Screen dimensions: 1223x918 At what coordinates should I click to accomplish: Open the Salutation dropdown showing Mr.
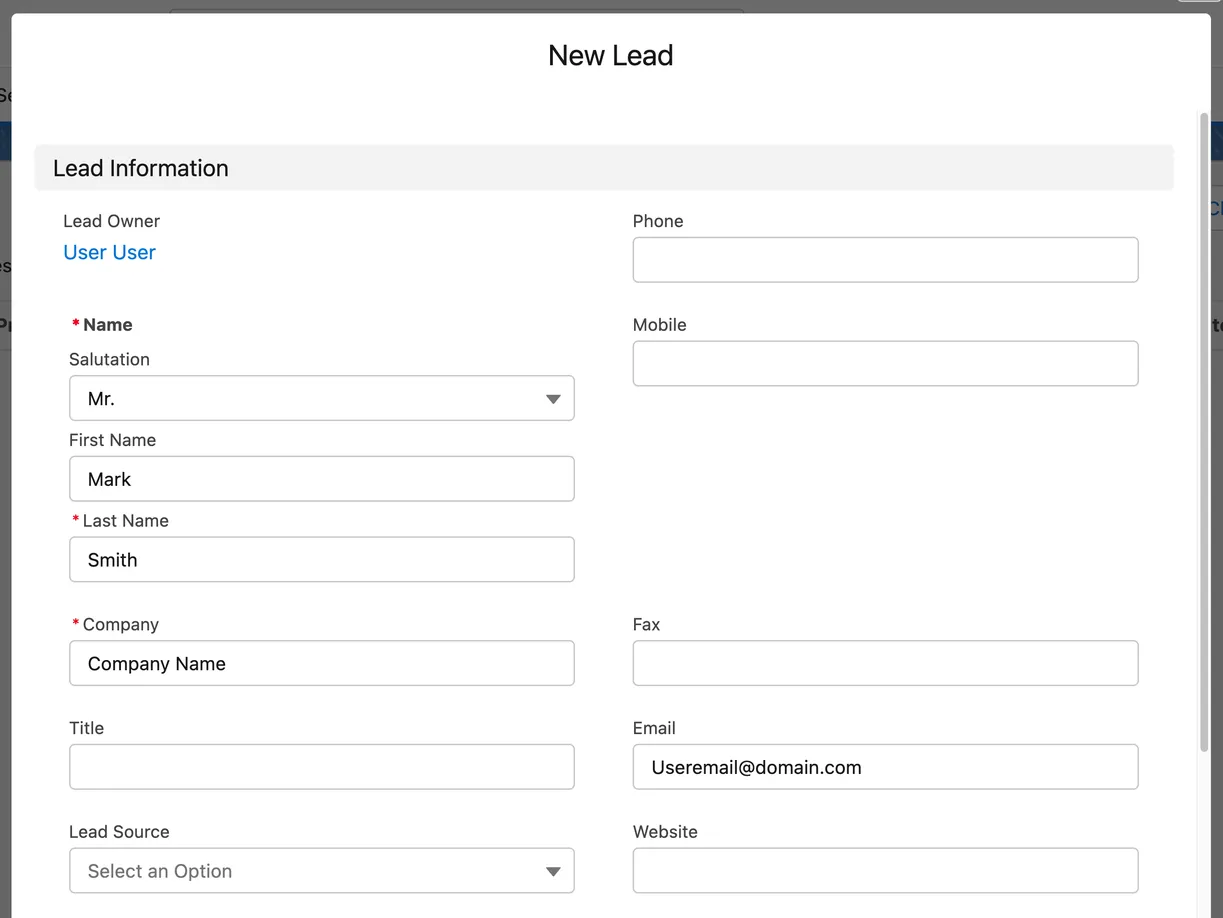(321, 398)
